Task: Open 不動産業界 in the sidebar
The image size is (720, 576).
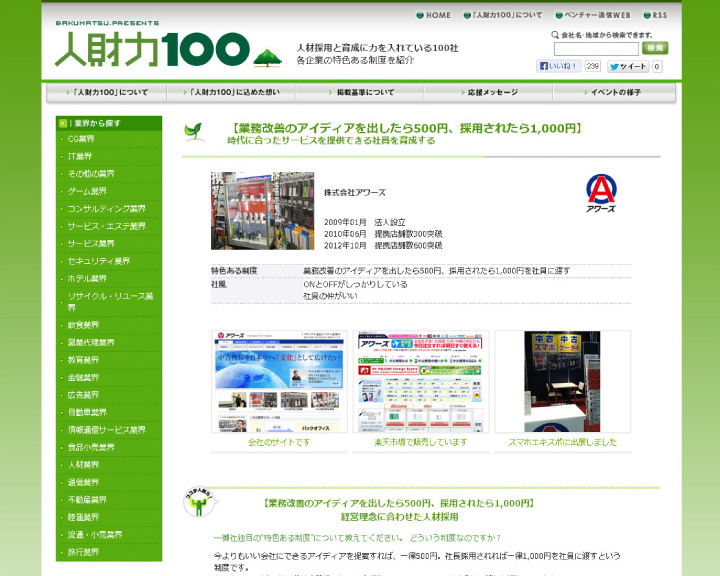Action: (x=87, y=500)
